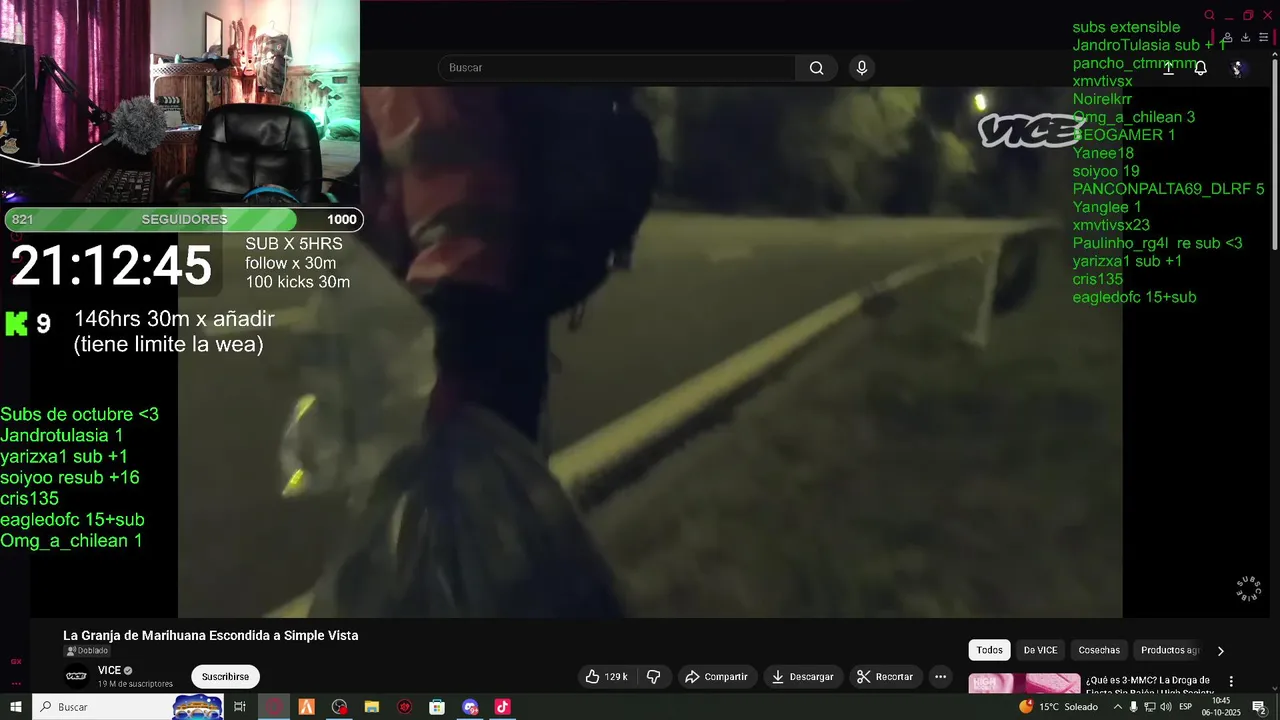Open browser downloads icon

1245,38
